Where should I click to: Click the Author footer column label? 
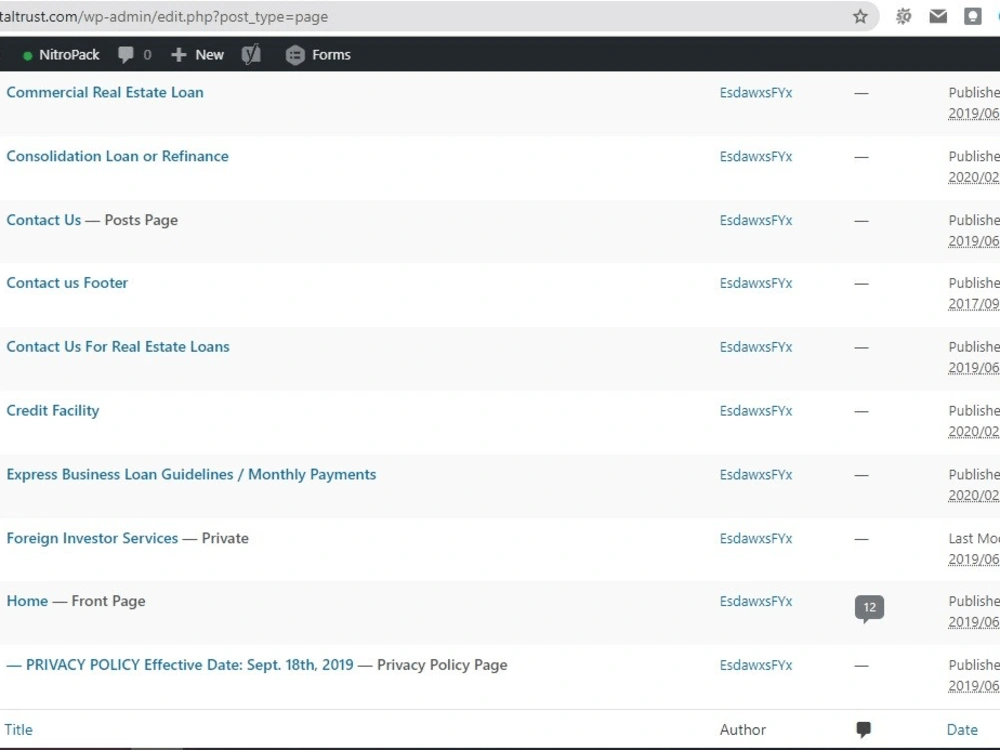[743, 730]
